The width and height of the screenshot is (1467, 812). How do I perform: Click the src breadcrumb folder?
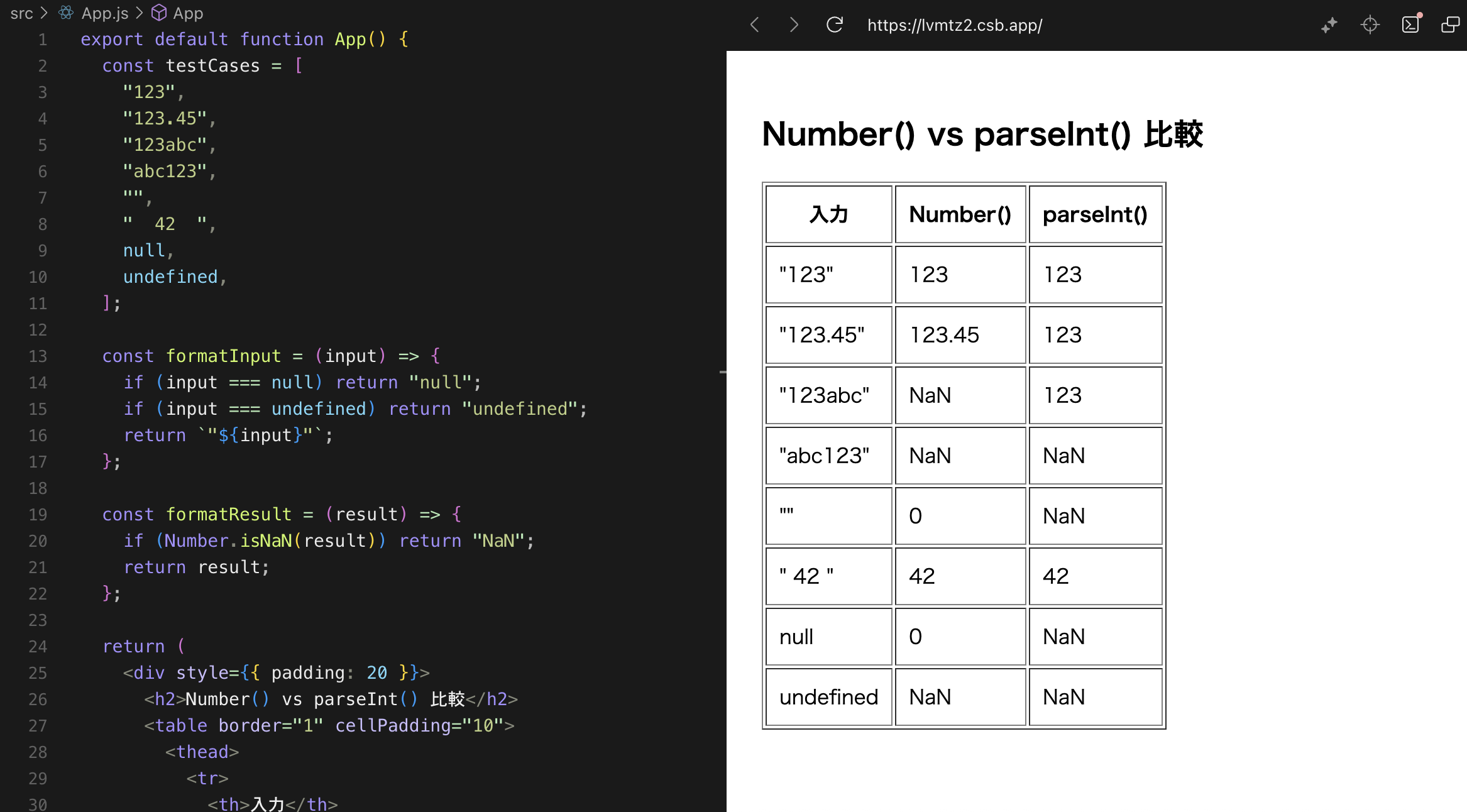coord(21,13)
